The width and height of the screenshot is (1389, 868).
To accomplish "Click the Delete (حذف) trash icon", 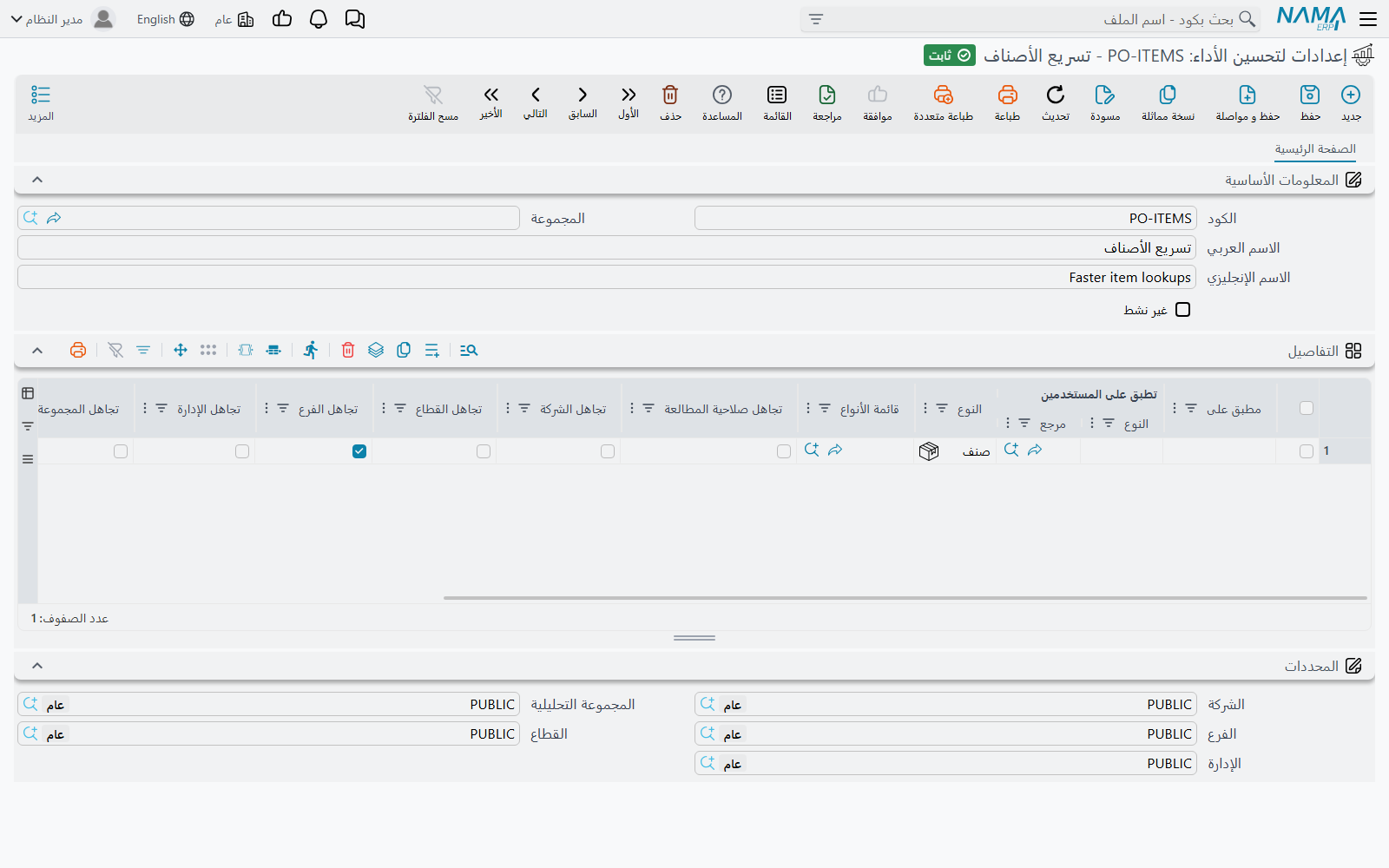I will [x=670, y=95].
